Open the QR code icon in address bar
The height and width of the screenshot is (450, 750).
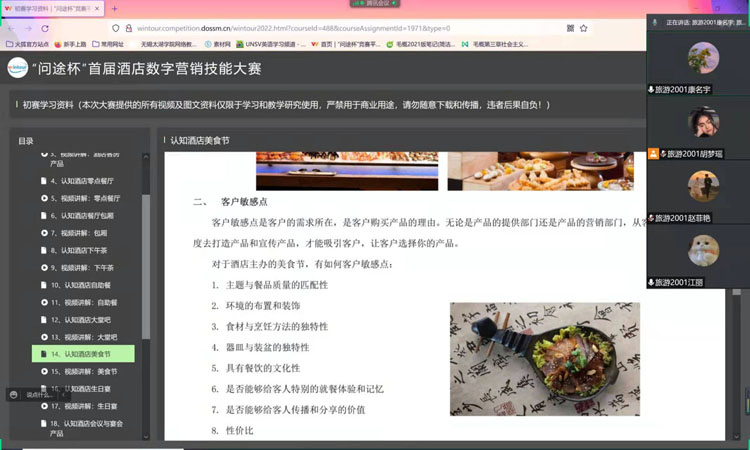(x=570, y=28)
